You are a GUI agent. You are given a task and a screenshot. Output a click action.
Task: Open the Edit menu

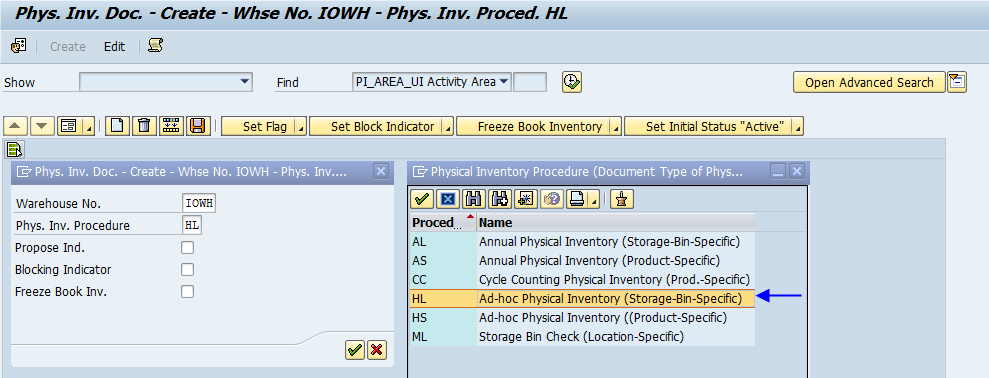(x=115, y=47)
